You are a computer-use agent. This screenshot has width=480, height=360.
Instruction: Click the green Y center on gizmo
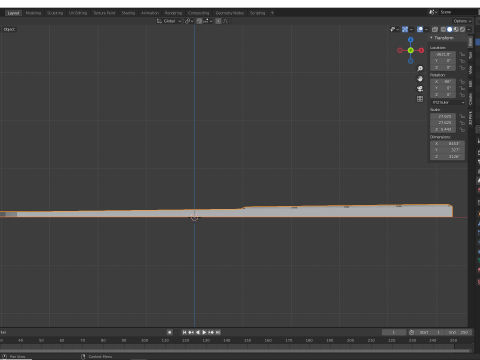[x=411, y=50]
